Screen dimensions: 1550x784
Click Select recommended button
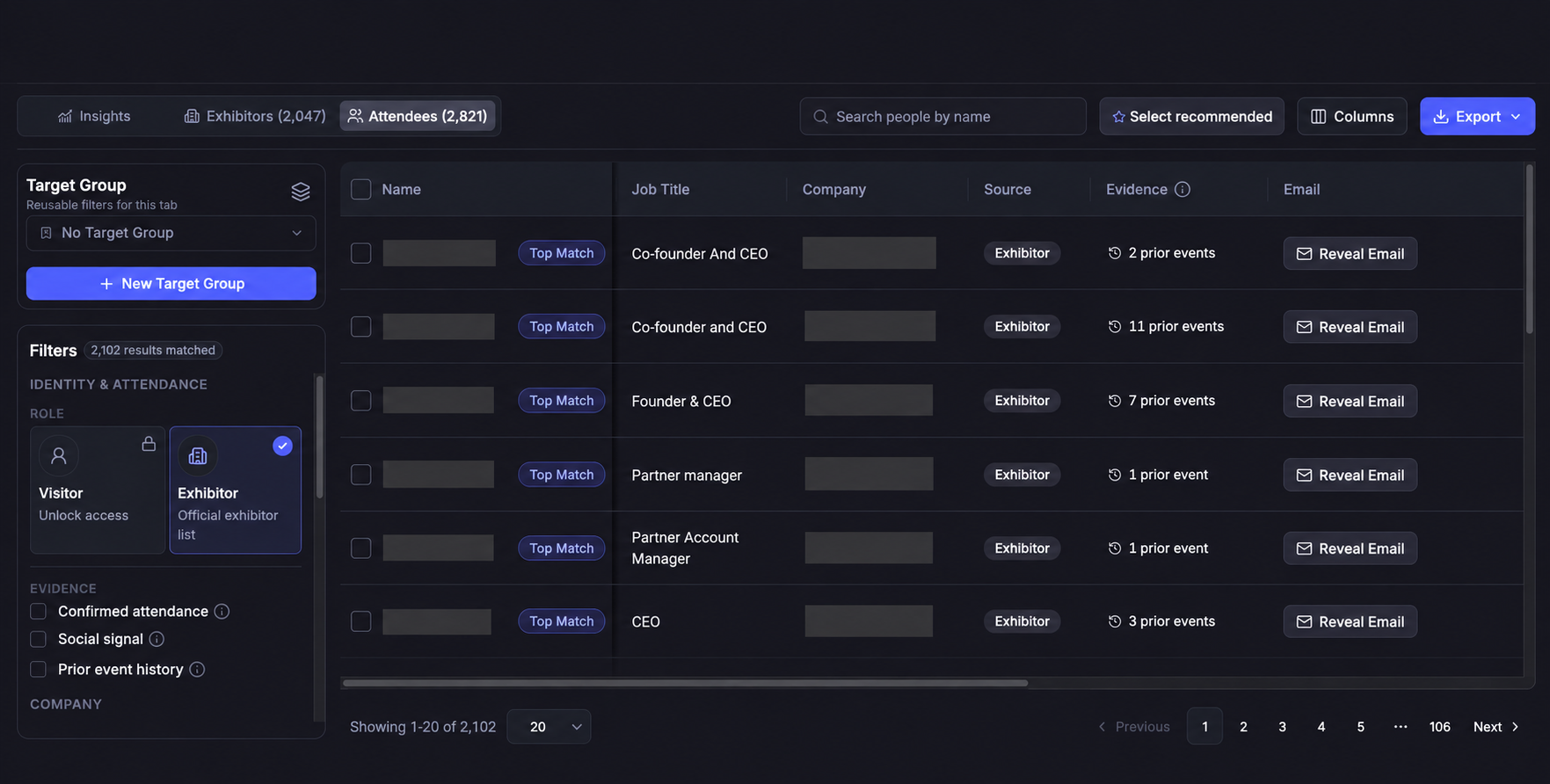coord(1191,117)
